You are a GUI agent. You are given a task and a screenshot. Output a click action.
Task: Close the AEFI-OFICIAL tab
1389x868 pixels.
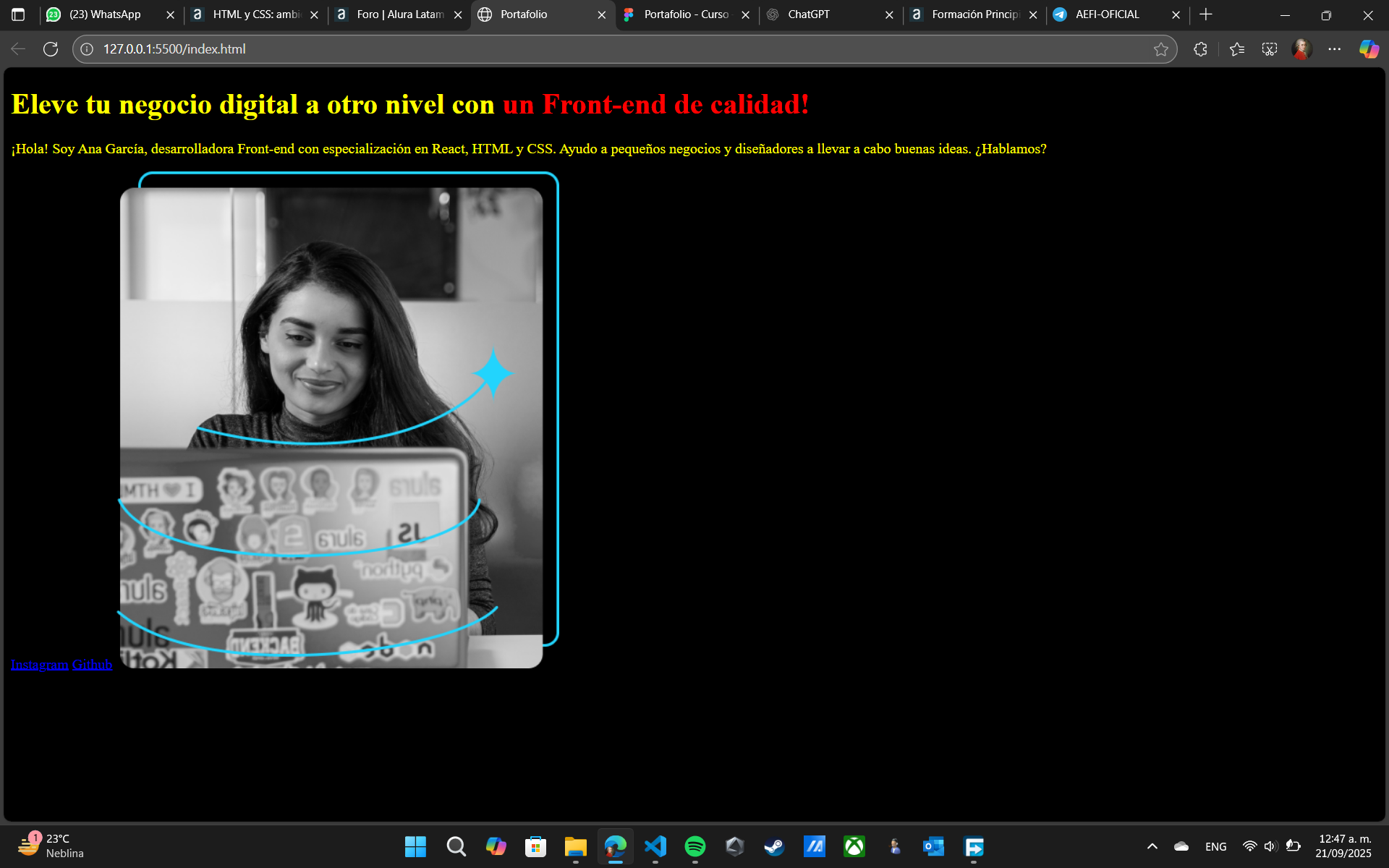(1176, 14)
